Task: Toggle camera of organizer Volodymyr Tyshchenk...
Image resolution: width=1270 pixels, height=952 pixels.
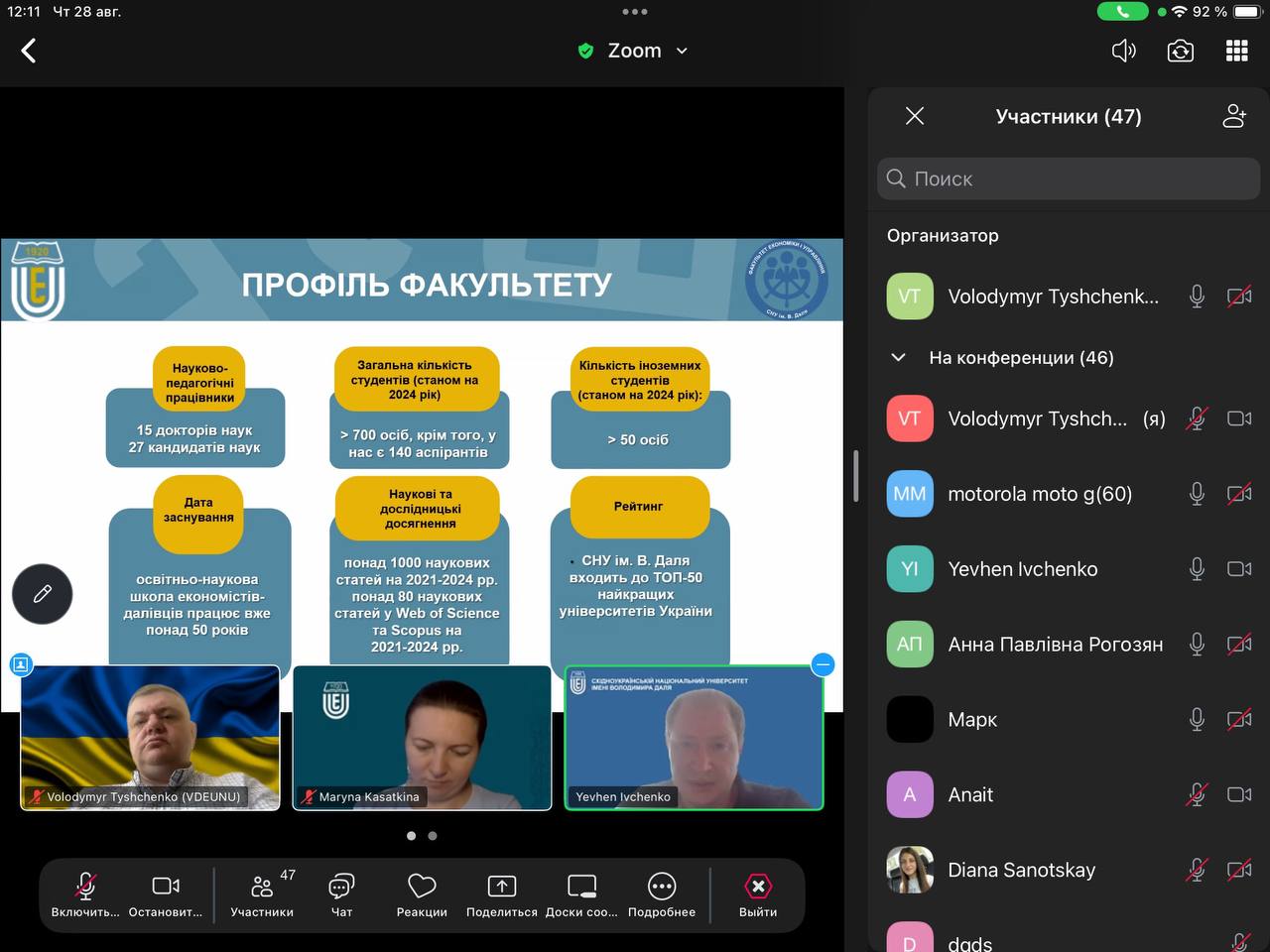Action: 1239,296
